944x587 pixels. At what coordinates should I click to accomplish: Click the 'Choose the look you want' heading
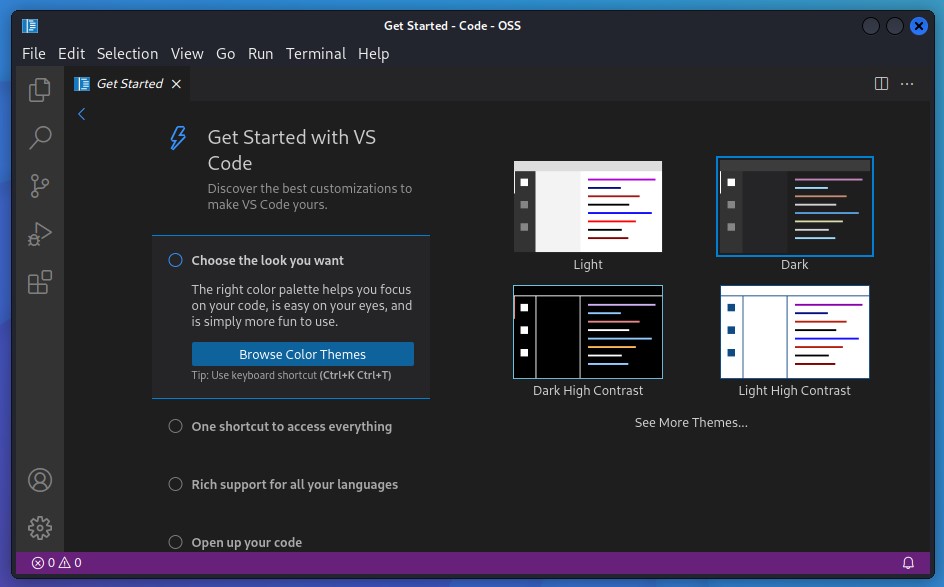point(267,260)
